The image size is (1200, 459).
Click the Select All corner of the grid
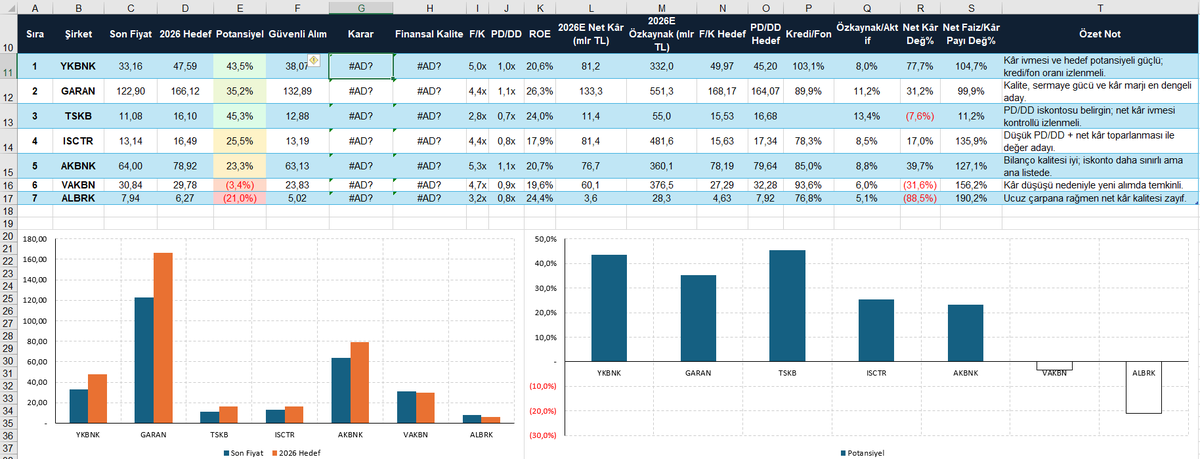pyautogui.click(x=10, y=7)
